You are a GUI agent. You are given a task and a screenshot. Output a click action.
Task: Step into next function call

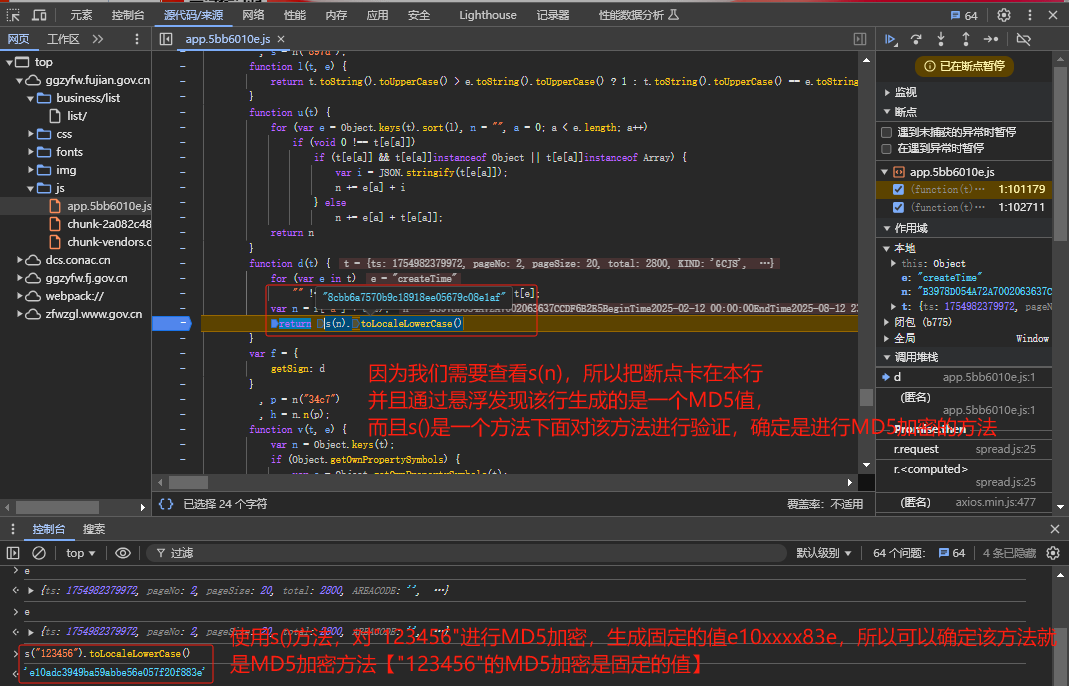[x=941, y=39]
